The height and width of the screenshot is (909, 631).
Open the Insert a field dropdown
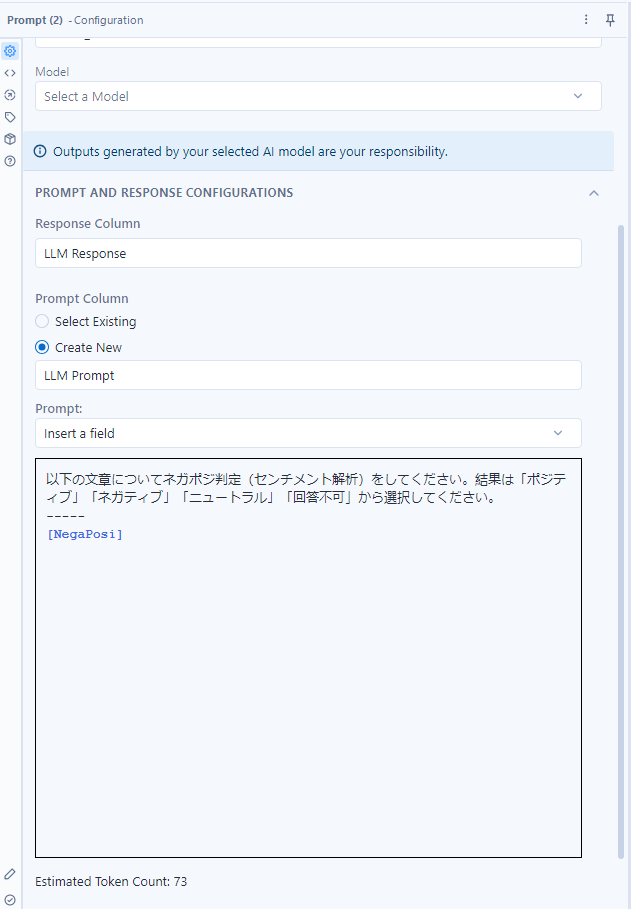[309, 433]
